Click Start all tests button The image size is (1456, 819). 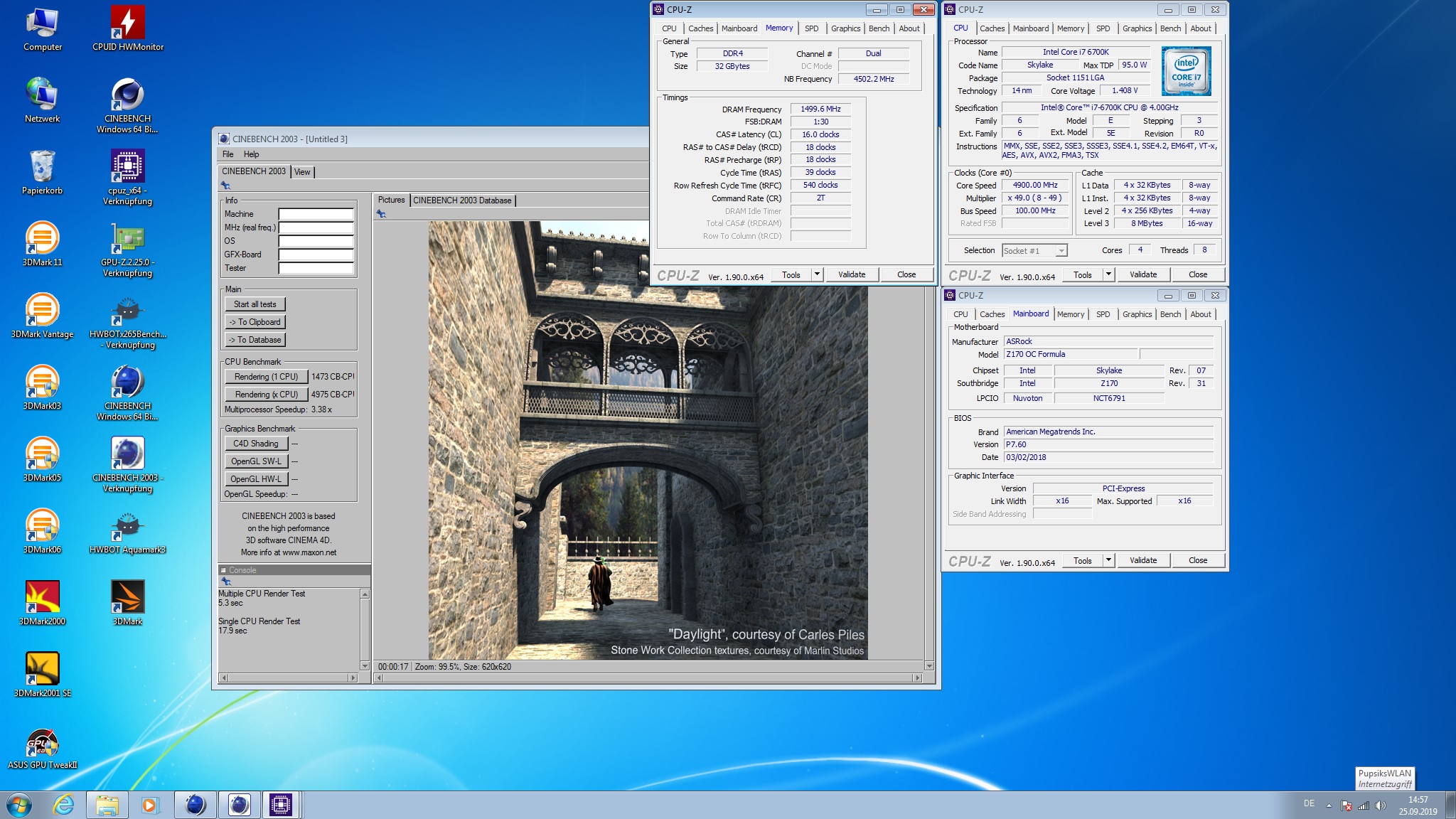pos(255,304)
